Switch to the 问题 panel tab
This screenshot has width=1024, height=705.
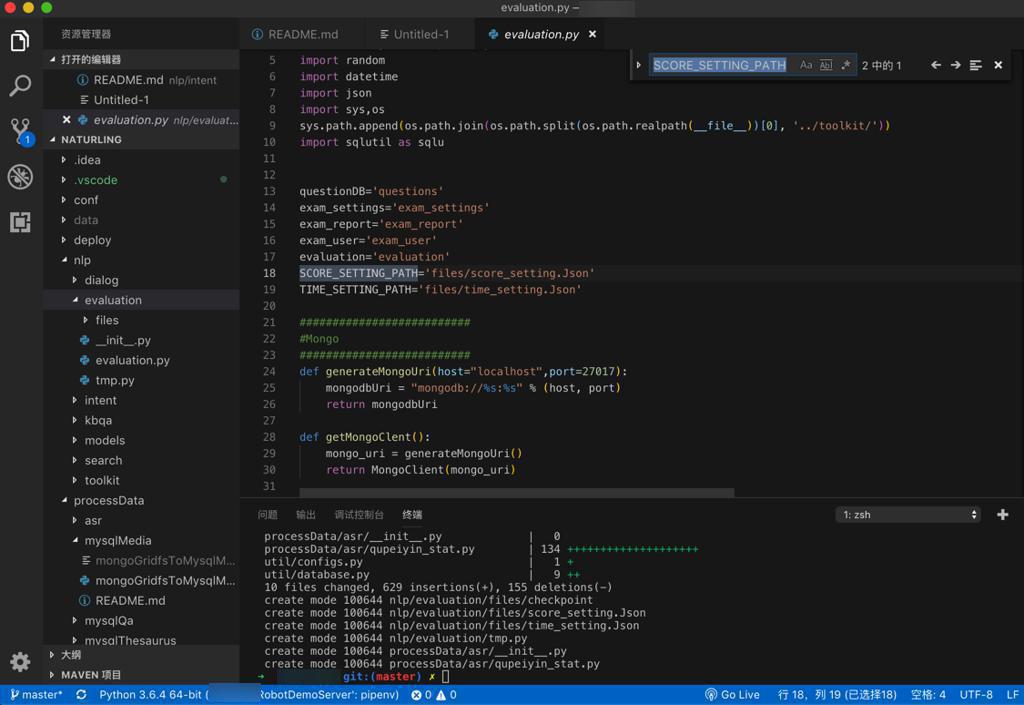coord(267,515)
